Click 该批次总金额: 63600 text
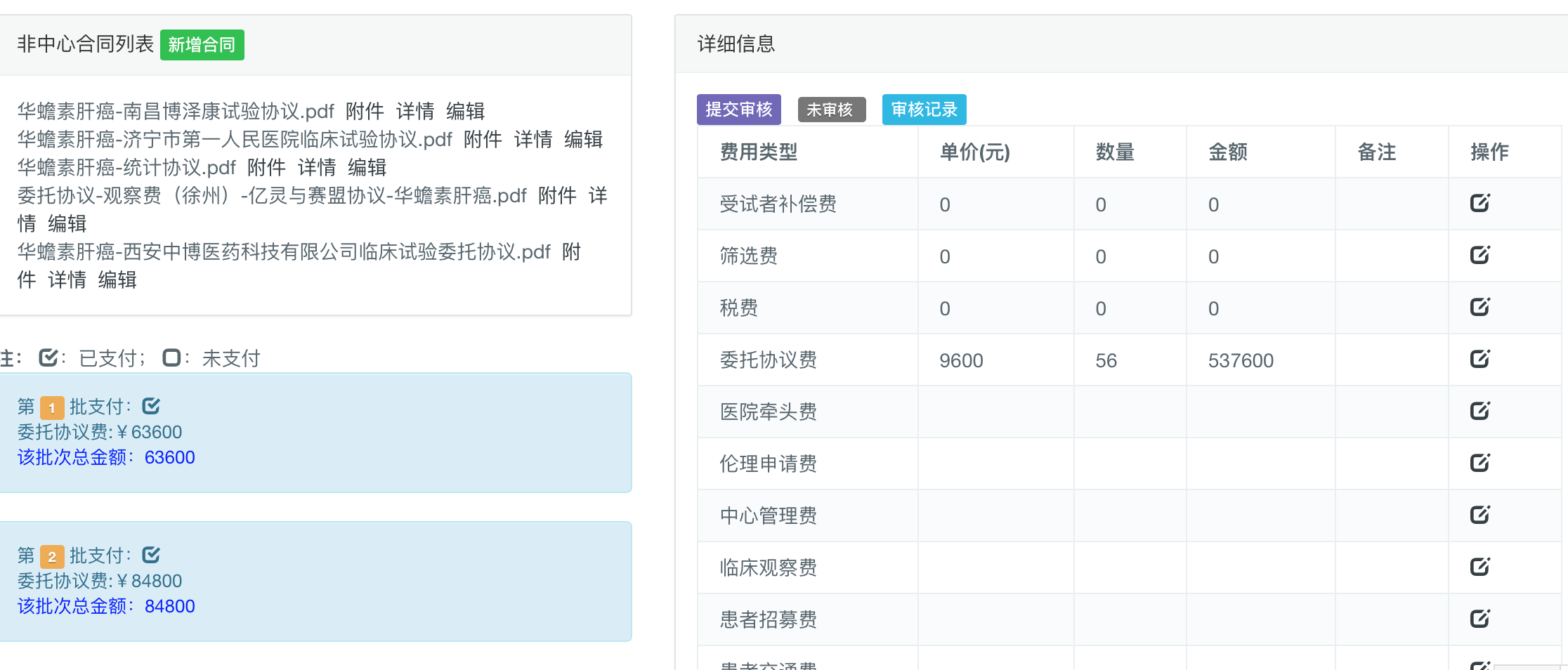1568x670 pixels. [106, 457]
